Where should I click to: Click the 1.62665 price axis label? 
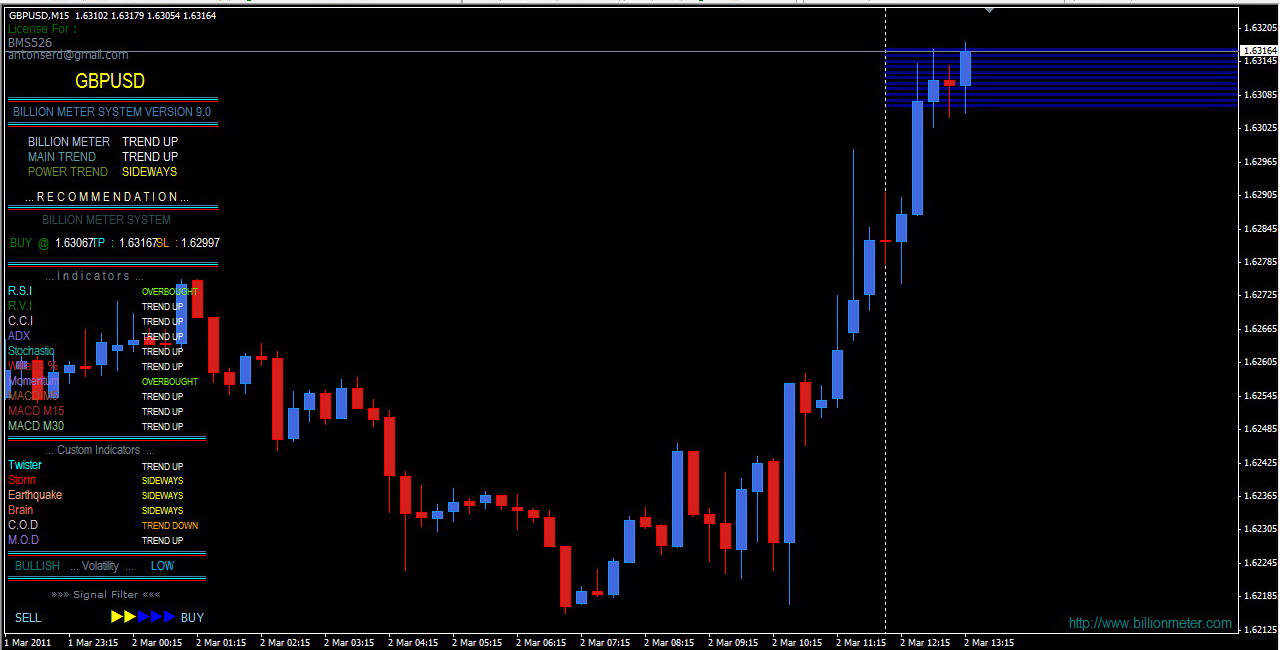point(1260,328)
